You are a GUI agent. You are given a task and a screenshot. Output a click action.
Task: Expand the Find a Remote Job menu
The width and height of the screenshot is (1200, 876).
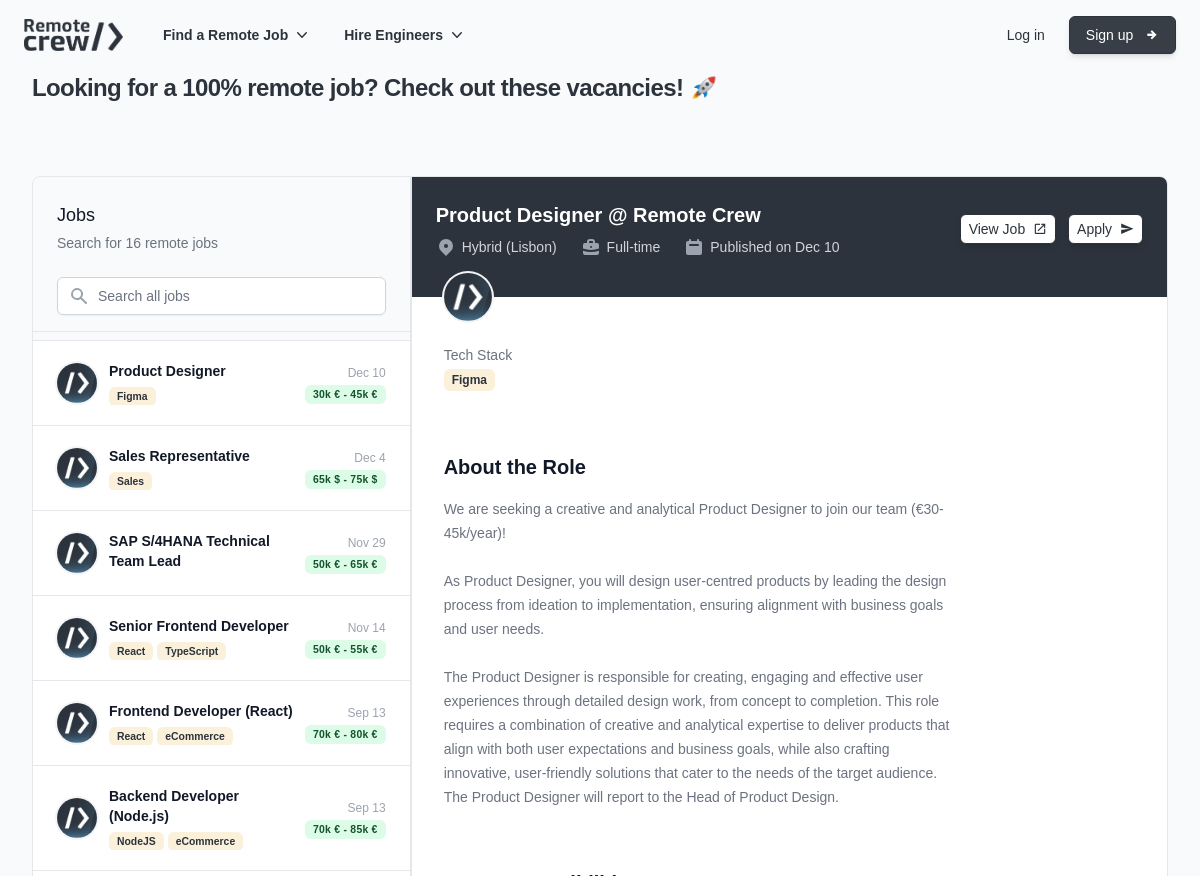(x=235, y=35)
